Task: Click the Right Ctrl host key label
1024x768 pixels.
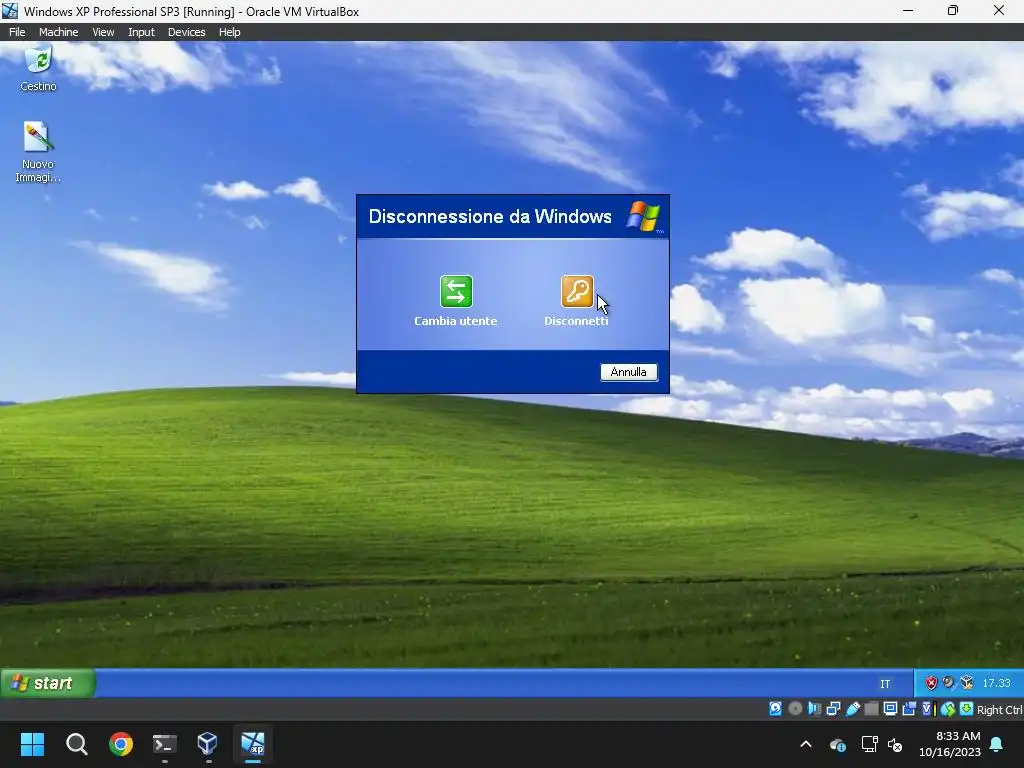Action: tap(1000, 710)
